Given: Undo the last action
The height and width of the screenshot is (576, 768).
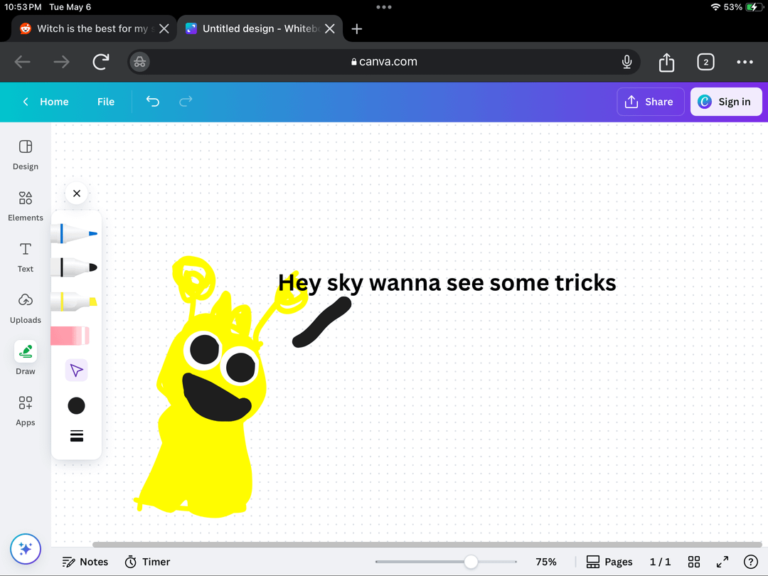Looking at the screenshot, I should click(x=153, y=101).
